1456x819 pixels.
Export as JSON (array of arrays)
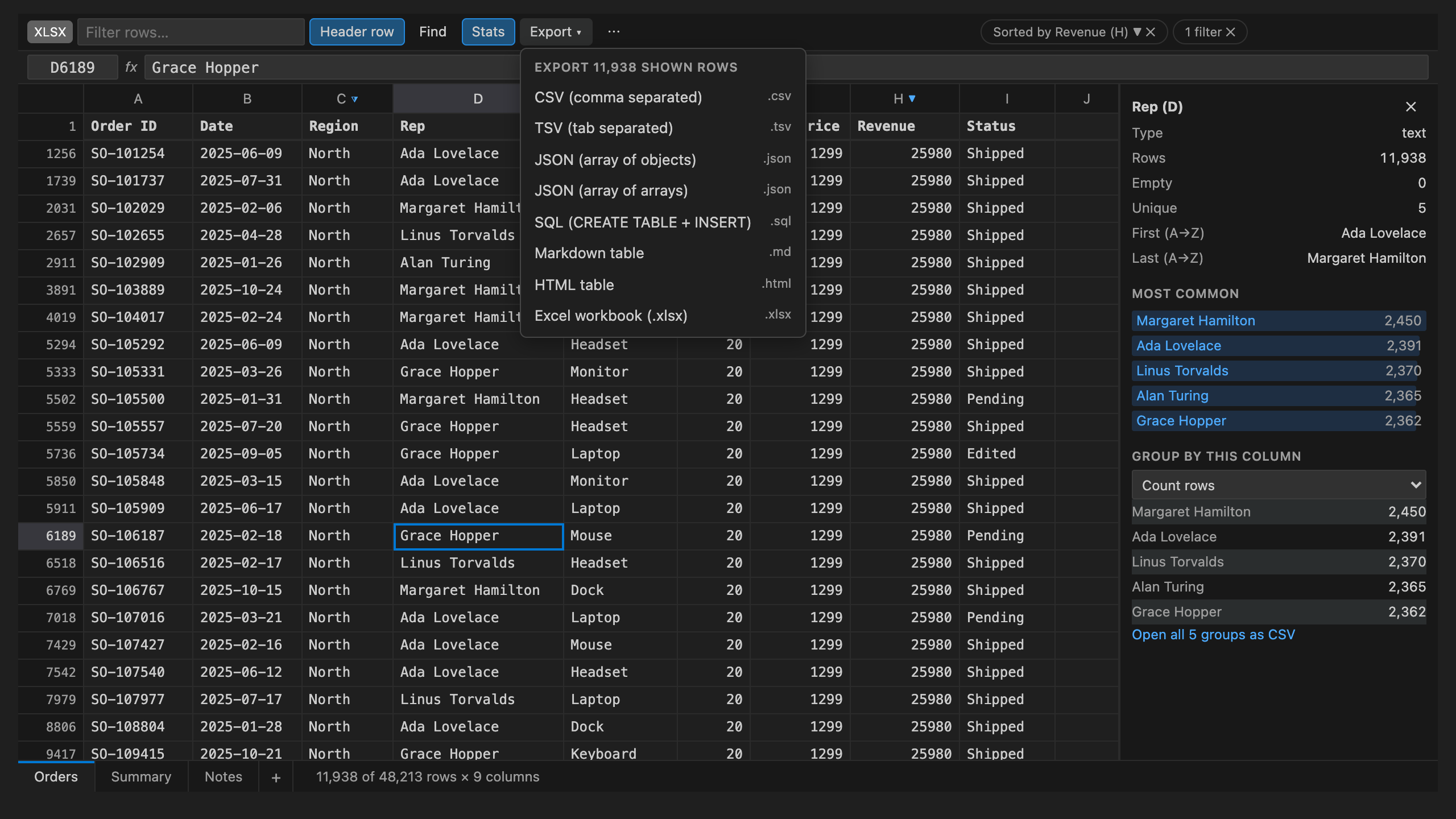point(663,191)
